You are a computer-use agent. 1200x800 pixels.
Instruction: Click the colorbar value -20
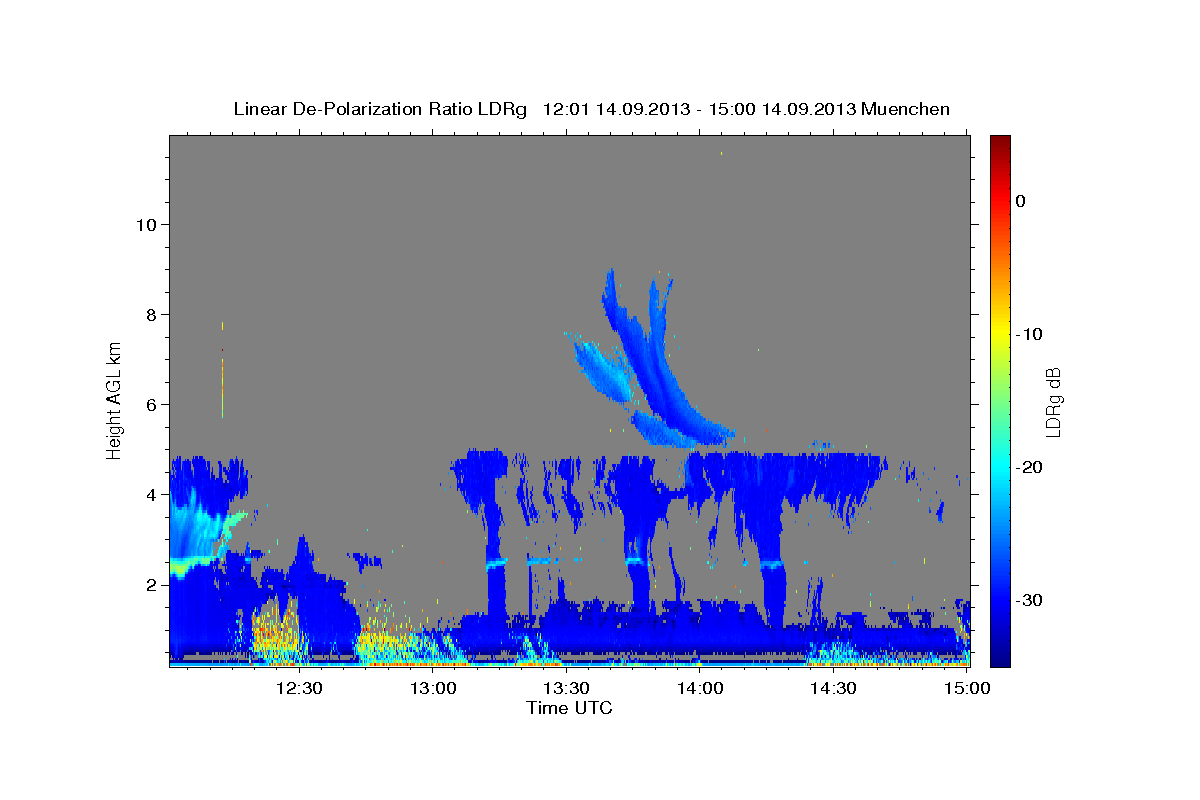(1030, 467)
